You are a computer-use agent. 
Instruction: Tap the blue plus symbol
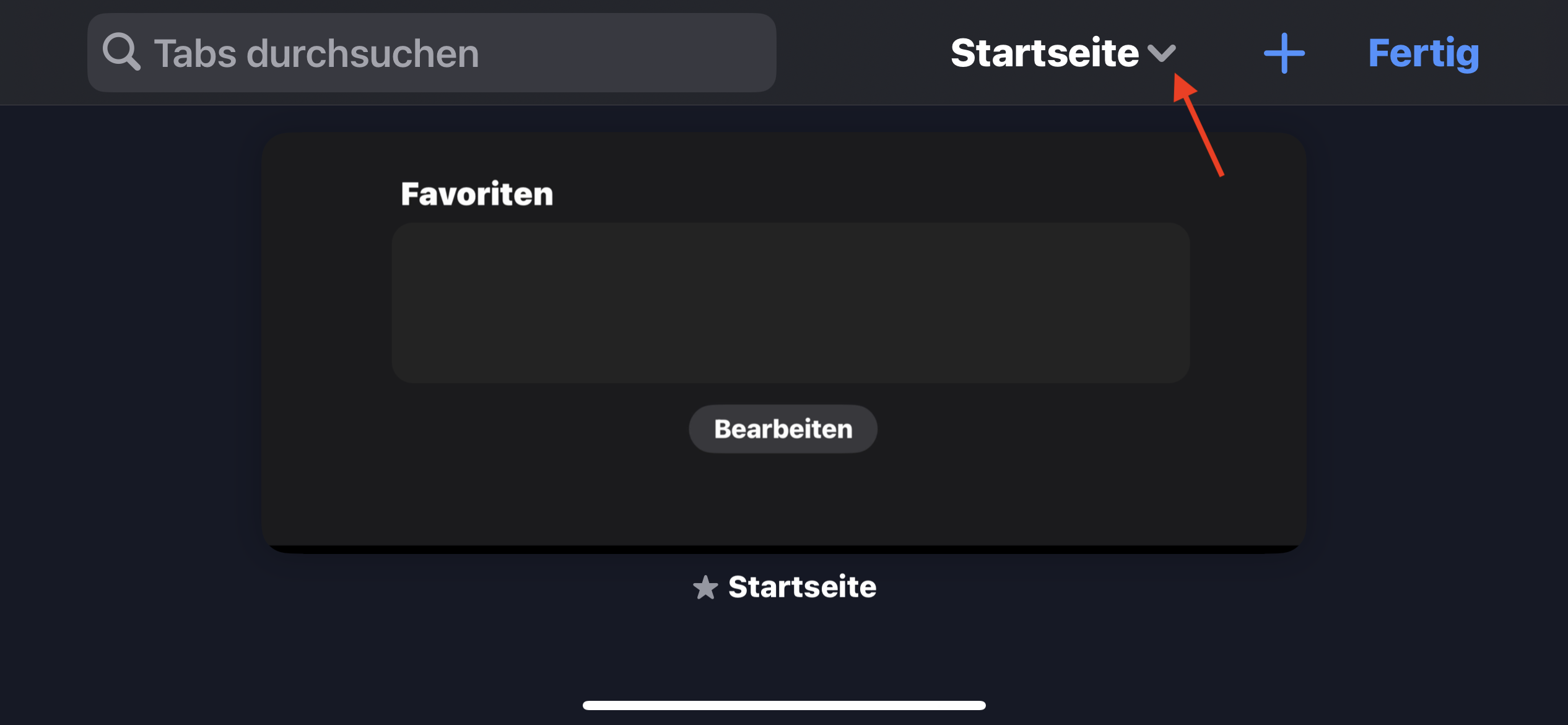click(1284, 53)
